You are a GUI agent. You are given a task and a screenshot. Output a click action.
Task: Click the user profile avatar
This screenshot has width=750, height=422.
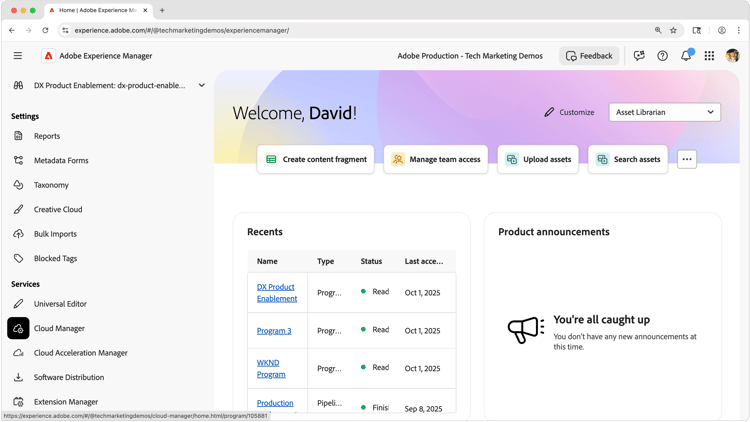click(x=732, y=56)
